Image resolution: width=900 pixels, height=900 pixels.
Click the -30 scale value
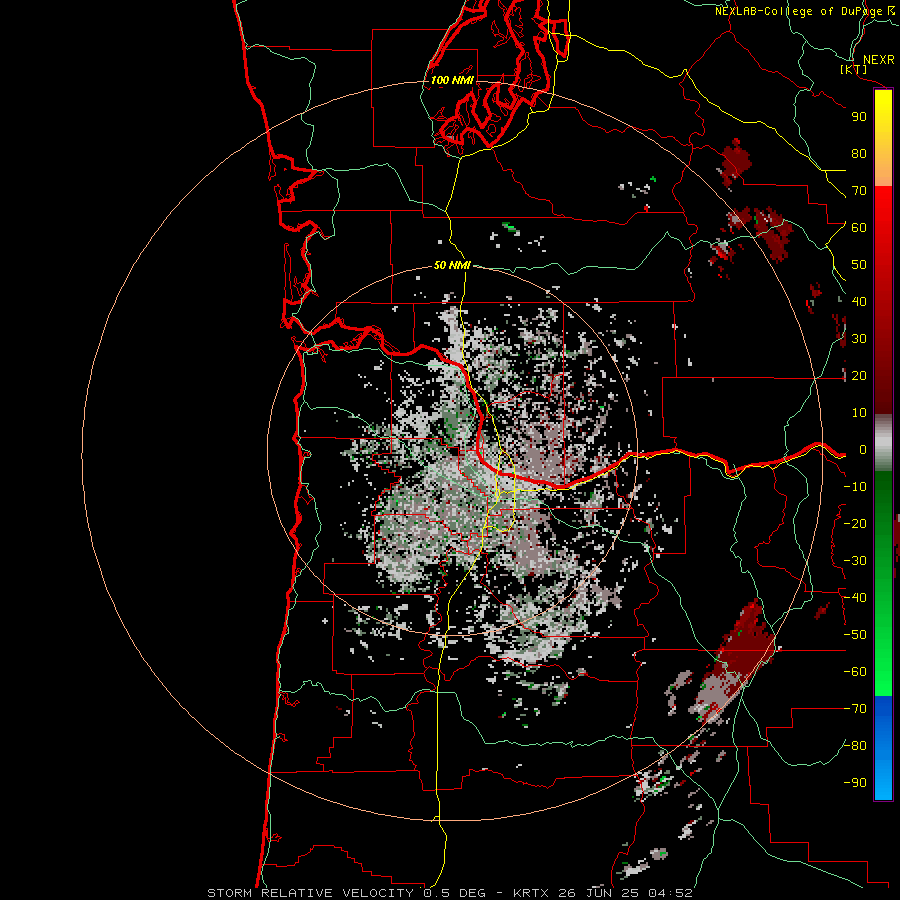pyautogui.click(x=855, y=561)
